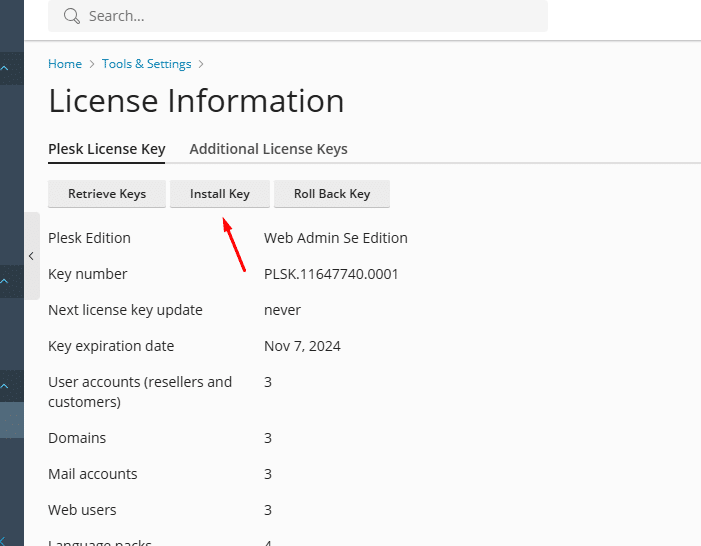
Task: Open Tools & Settings breadcrumb link
Action: [x=146, y=64]
